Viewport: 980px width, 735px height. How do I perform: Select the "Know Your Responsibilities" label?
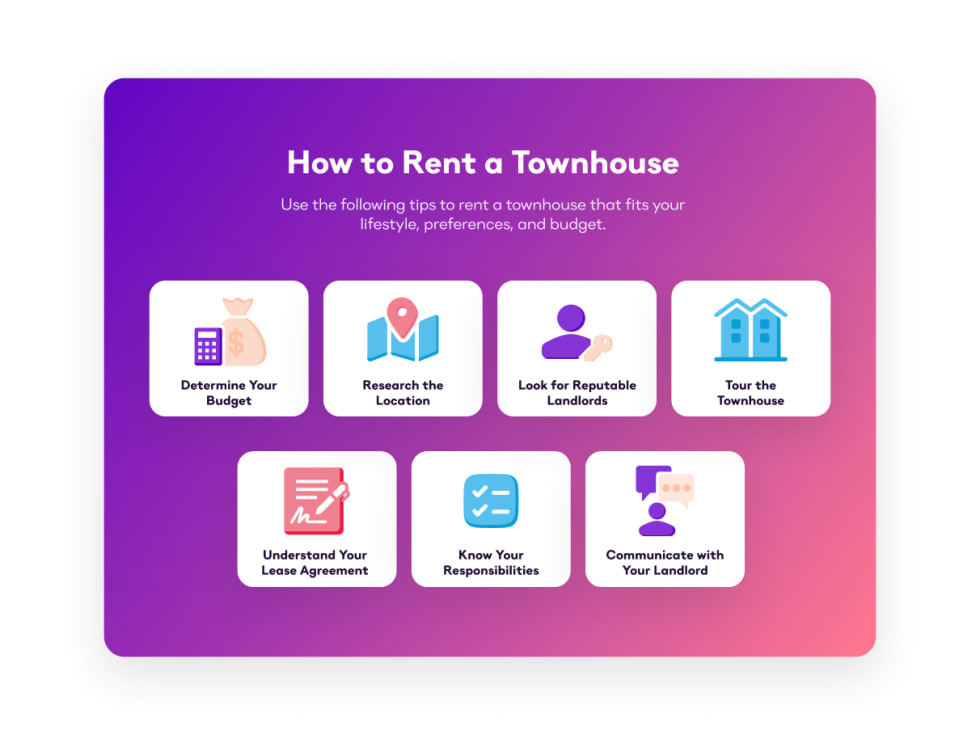point(491,562)
